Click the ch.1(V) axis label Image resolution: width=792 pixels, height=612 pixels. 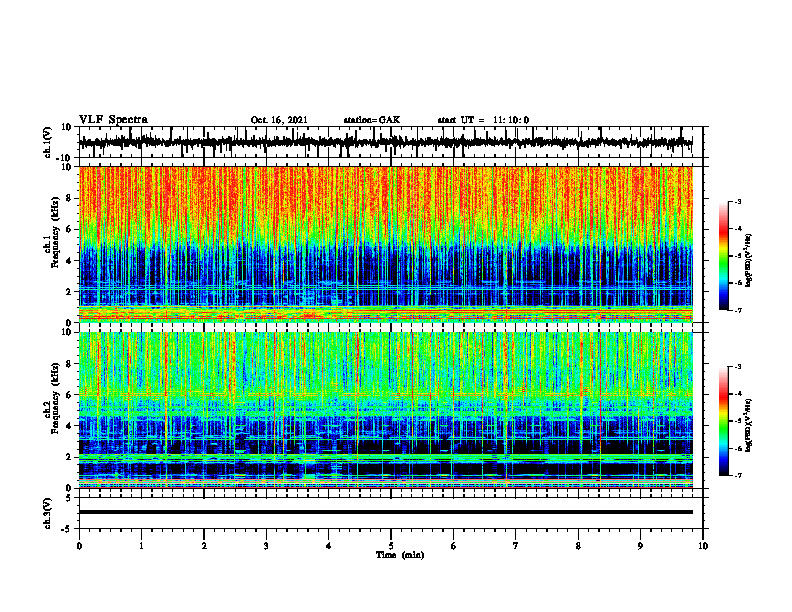point(48,142)
